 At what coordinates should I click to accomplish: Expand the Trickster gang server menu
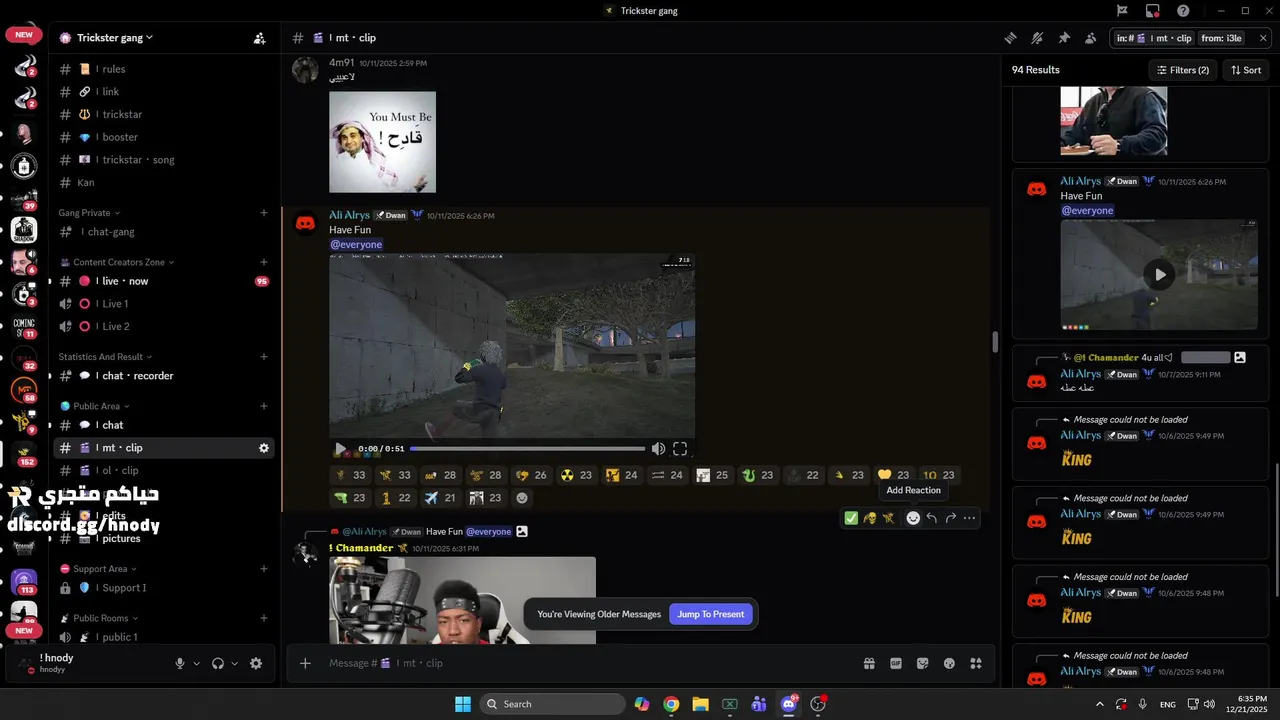tap(115, 38)
